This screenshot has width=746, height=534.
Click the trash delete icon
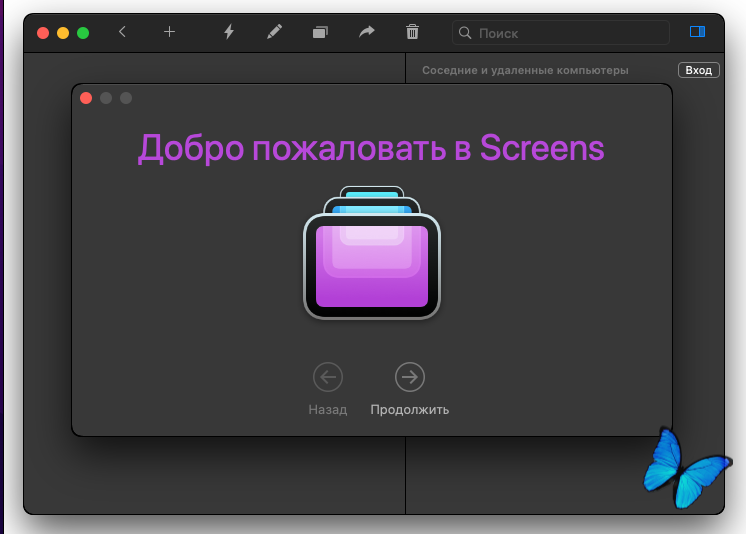click(x=412, y=32)
